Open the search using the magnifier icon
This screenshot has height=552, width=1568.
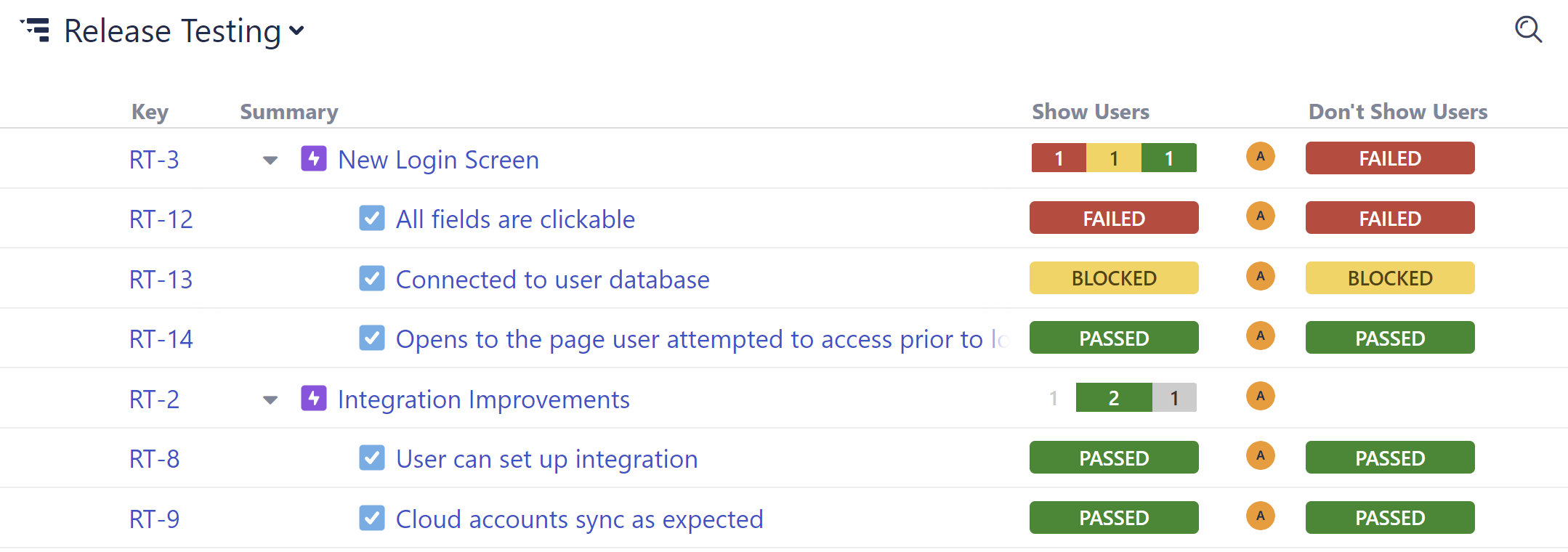click(x=1527, y=30)
